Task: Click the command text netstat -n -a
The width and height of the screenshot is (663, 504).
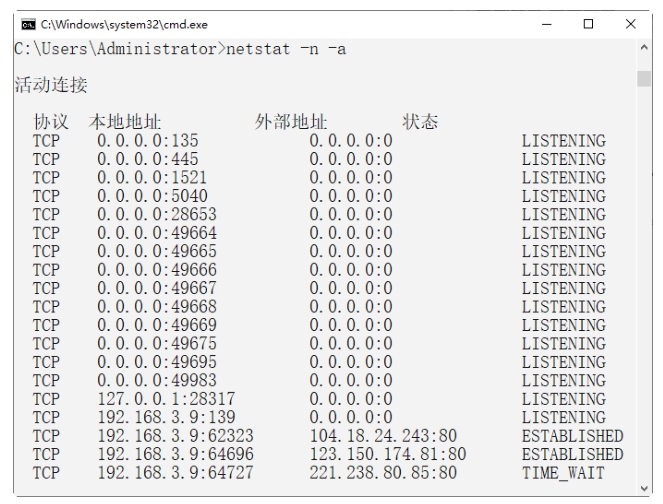Action: point(286,49)
